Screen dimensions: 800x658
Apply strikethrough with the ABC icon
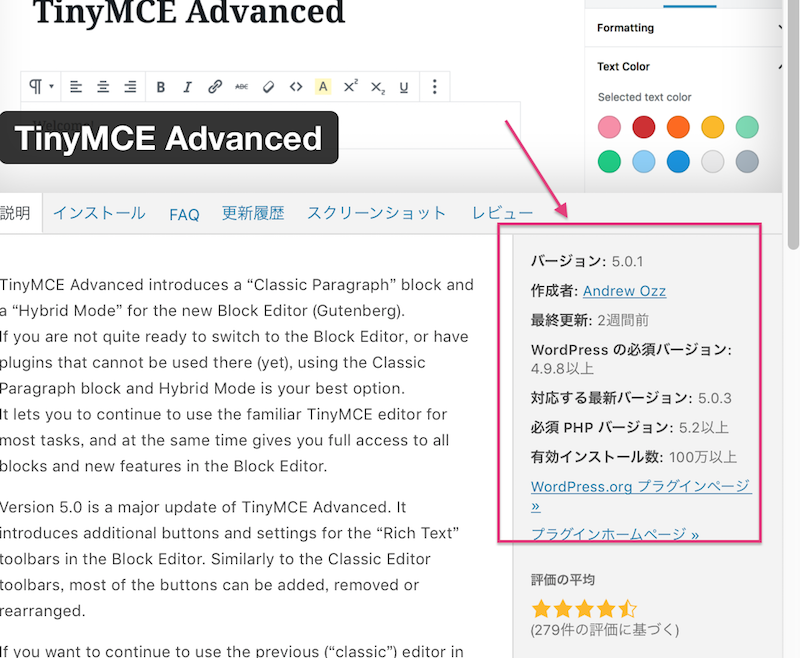point(242,87)
